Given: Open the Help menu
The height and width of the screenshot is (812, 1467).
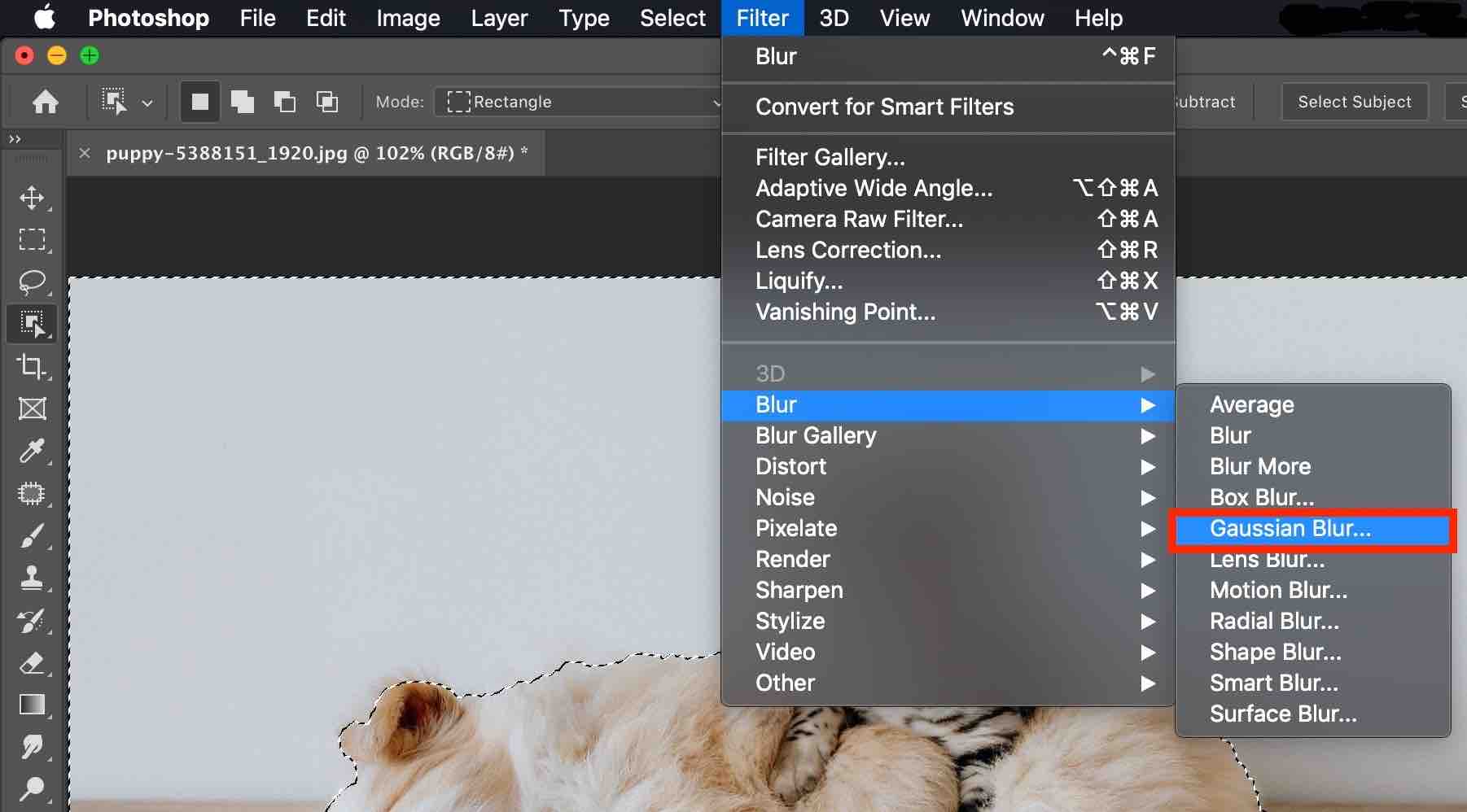Looking at the screenshot, I should click(1098, 18).
